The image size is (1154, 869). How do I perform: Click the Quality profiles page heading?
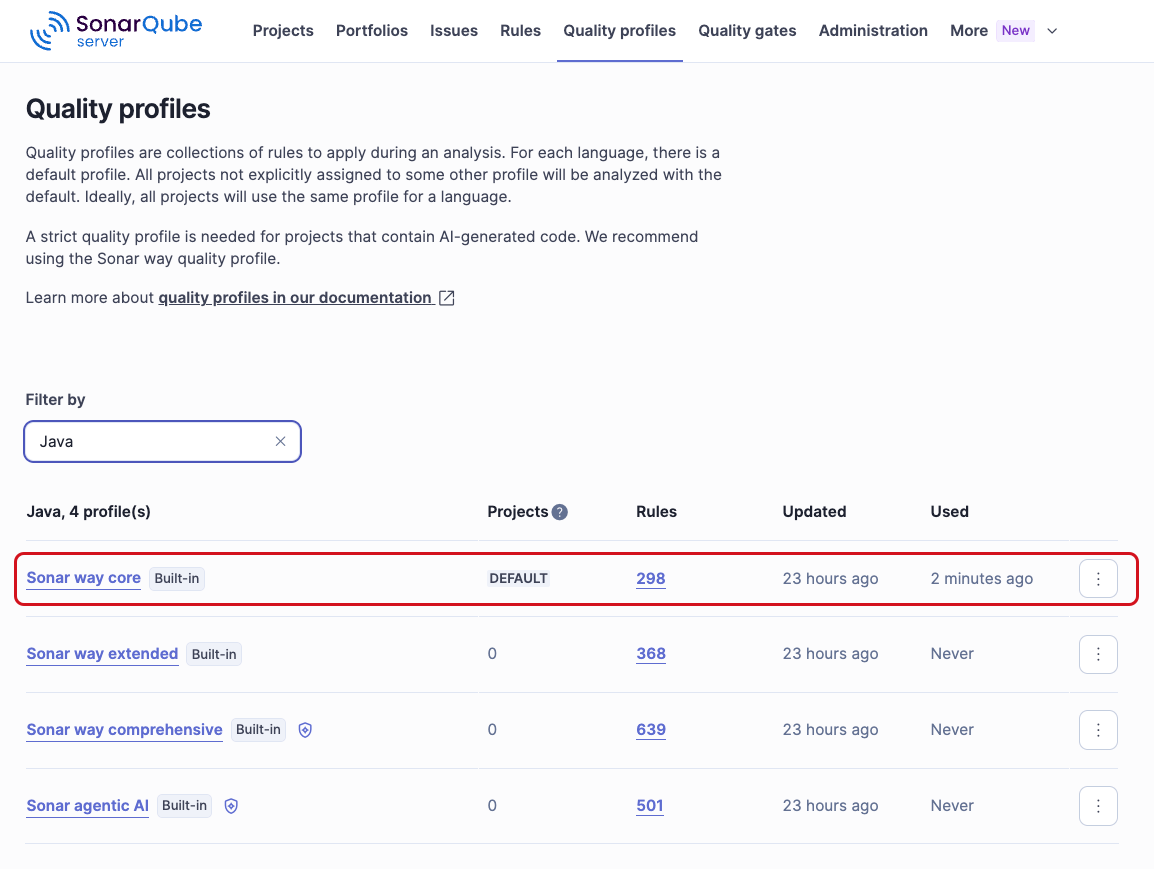click(x=118, y=109)
